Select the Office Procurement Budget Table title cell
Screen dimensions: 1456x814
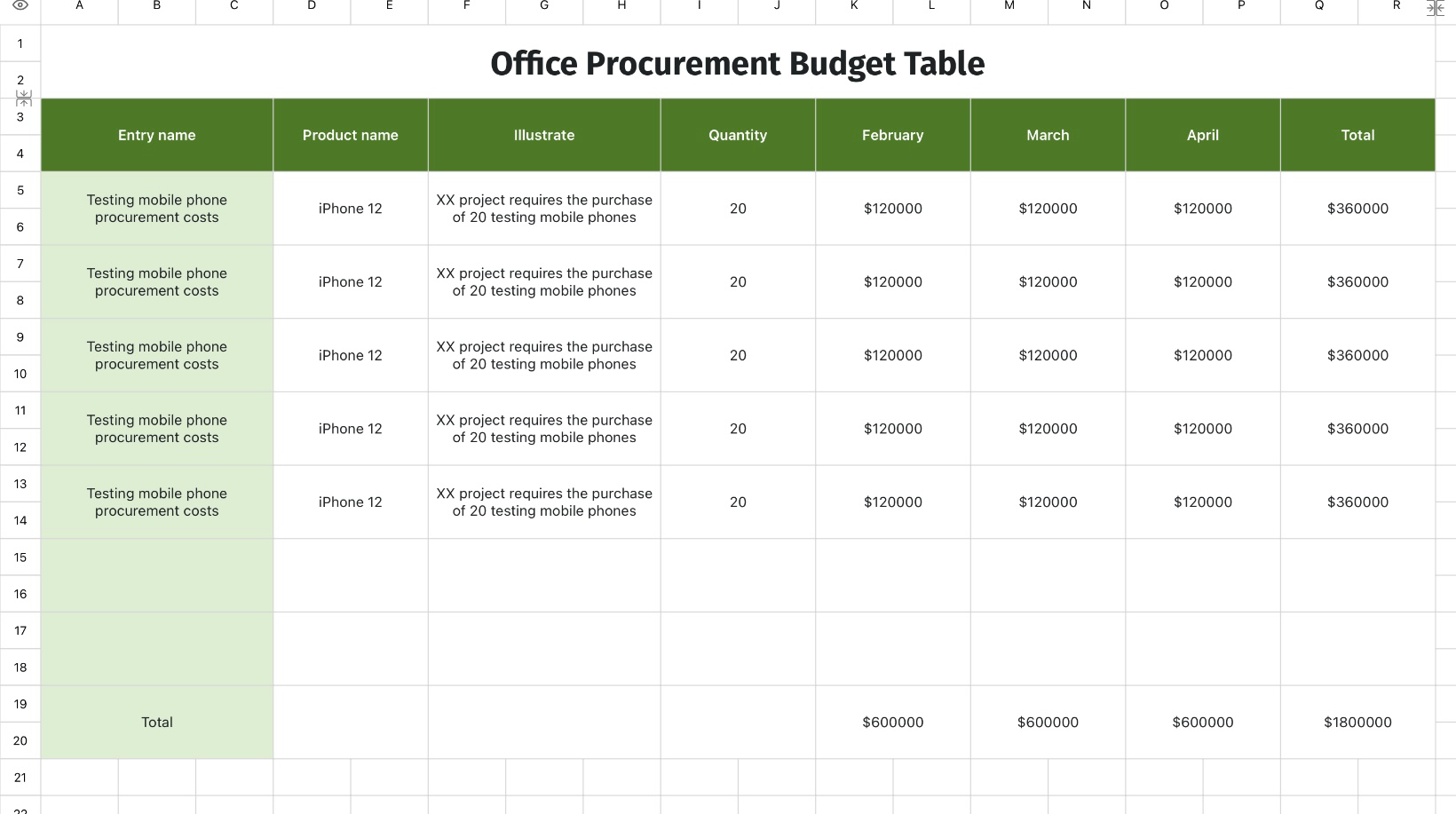[738, 62]
